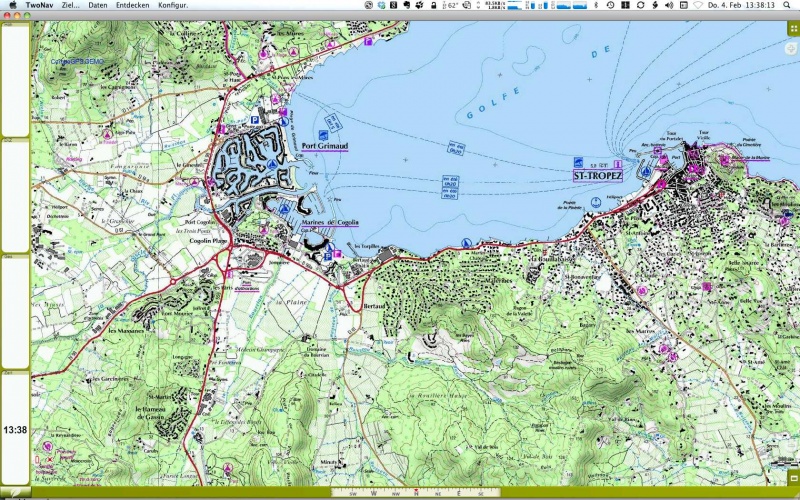Click the blue diving icon left of Port Grimaud label

pos(322,135)
